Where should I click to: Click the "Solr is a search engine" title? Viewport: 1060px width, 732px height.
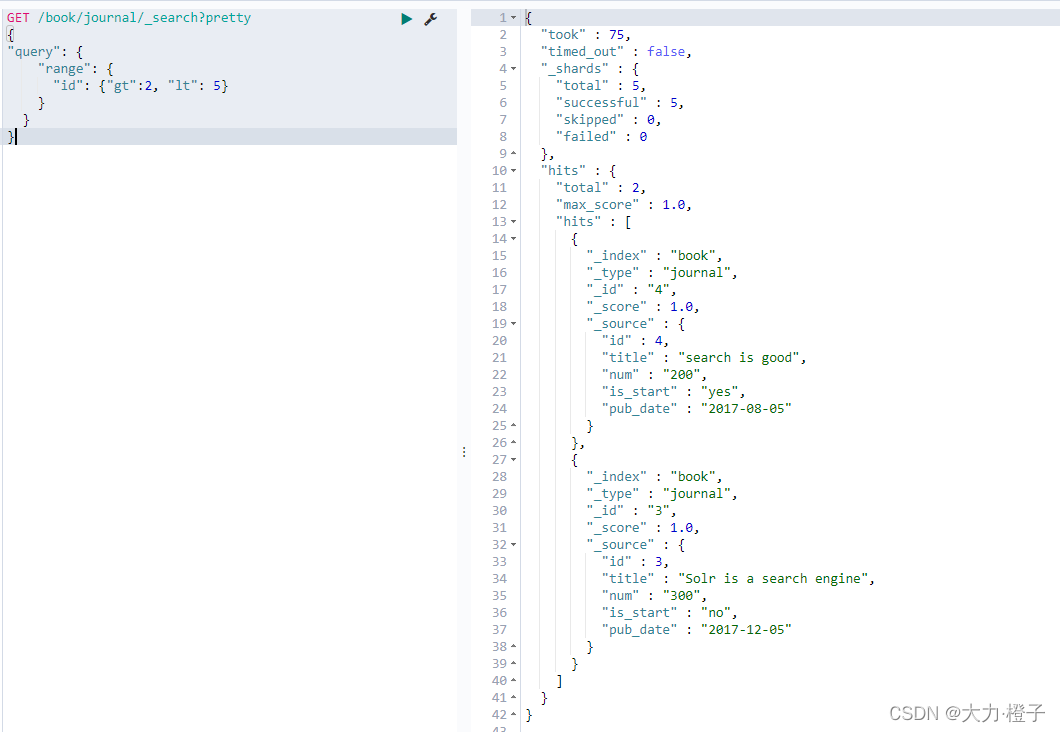click(x=773, y=579)
